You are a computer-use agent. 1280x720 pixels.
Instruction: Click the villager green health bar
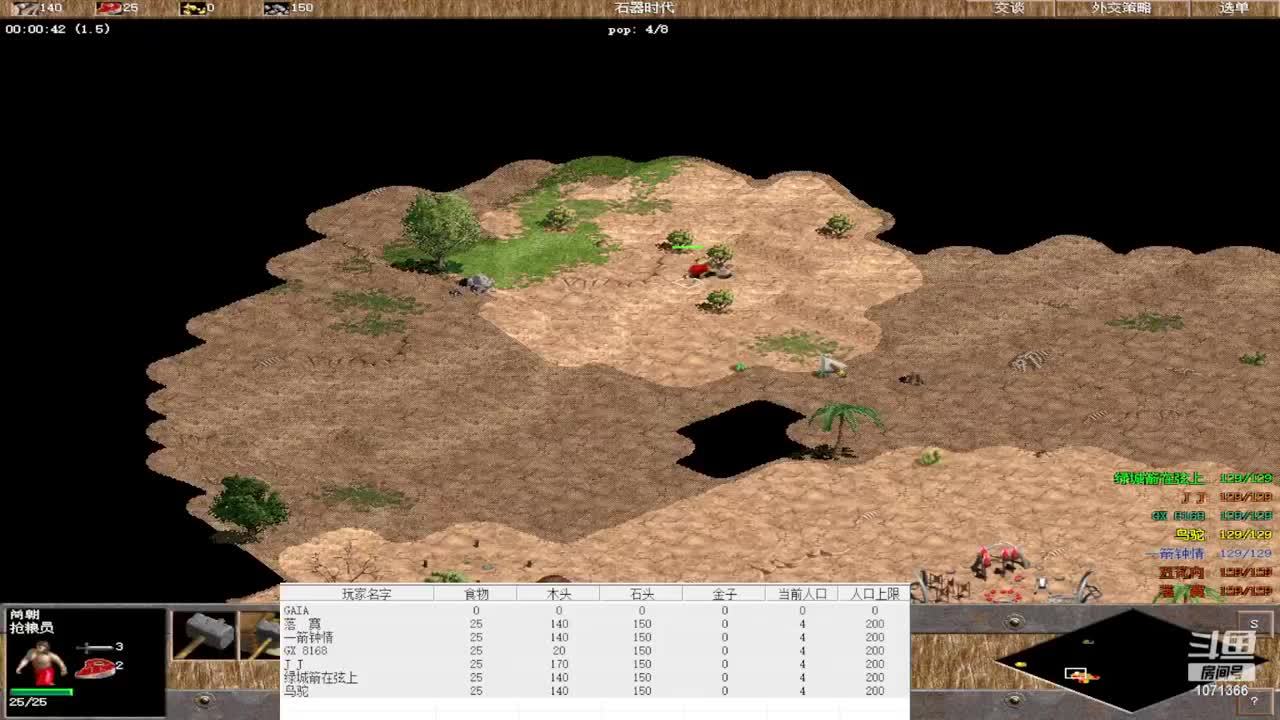click(40, 691)
